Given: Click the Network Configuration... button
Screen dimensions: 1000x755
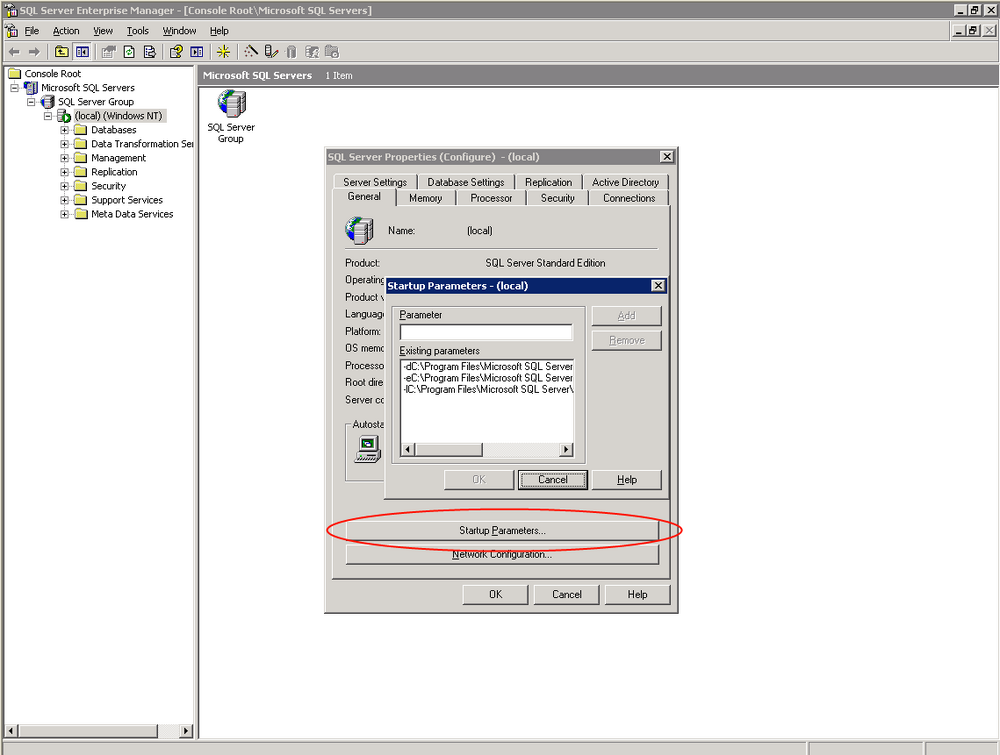Looking at the screenshot, I should coord(502,555).
